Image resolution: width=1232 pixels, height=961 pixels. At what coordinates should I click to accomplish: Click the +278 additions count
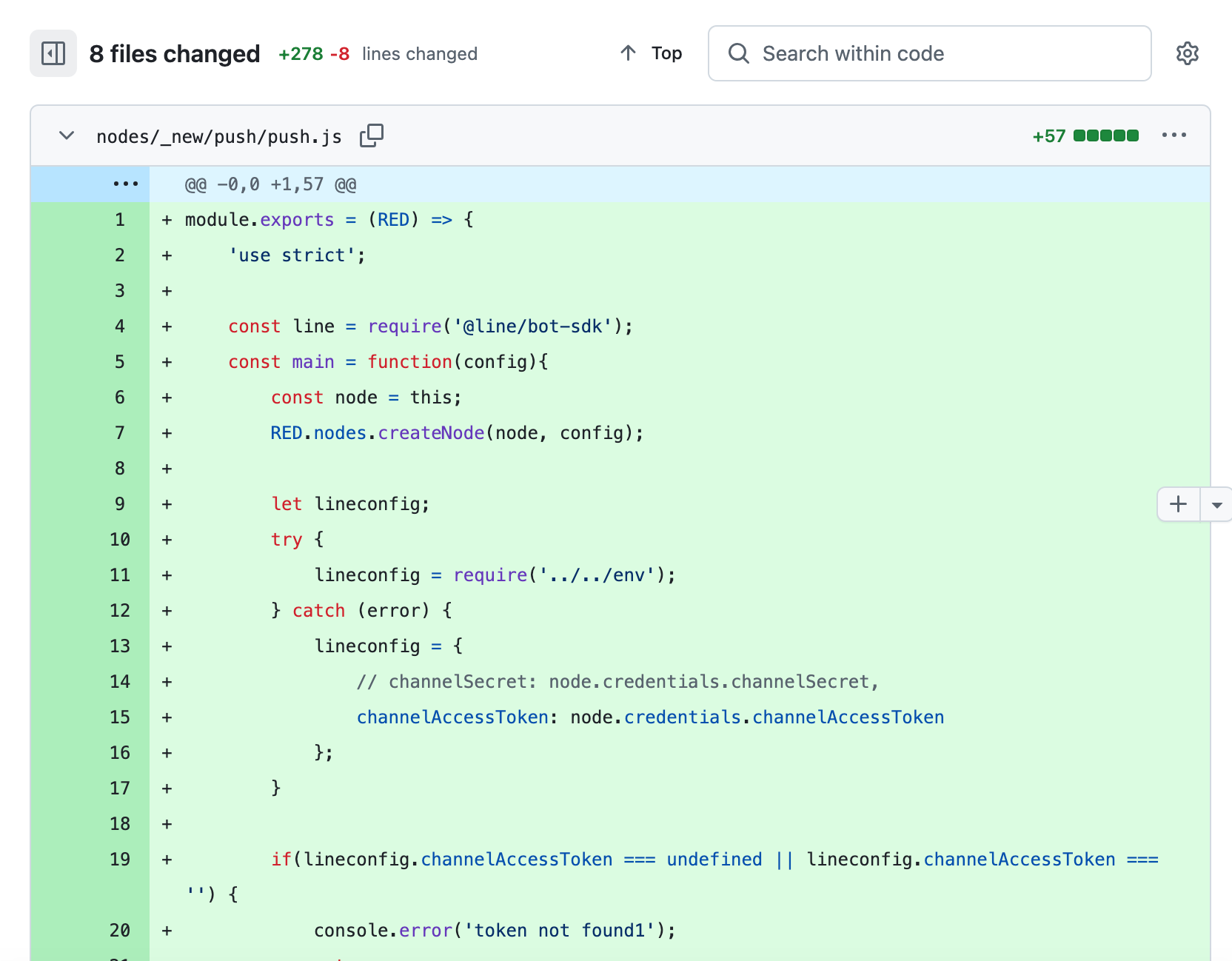point(301,54)
